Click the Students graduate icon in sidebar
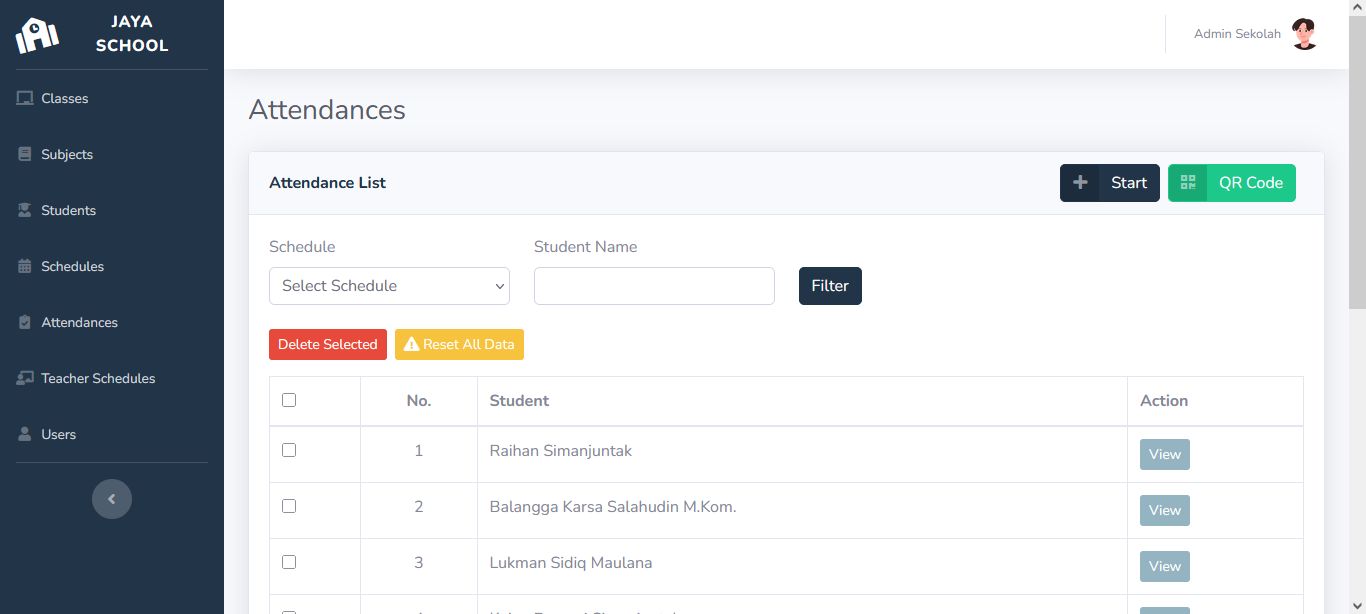The image size is (1366, 614). click(x=25, y=210)
